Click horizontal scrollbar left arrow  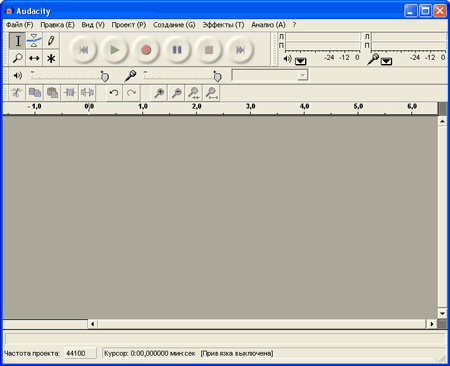click(92, 324)
